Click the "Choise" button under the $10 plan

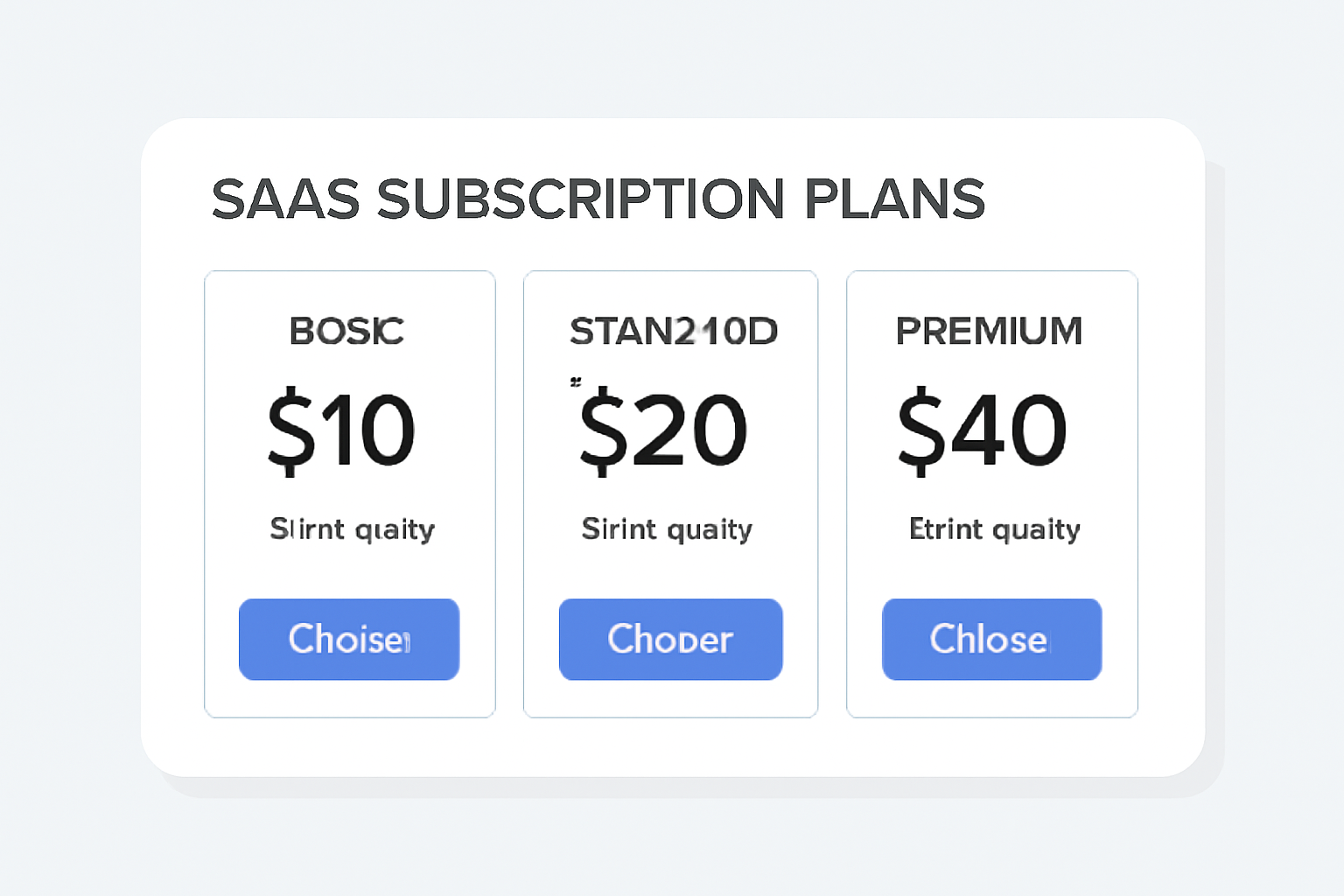pos(349,640)
